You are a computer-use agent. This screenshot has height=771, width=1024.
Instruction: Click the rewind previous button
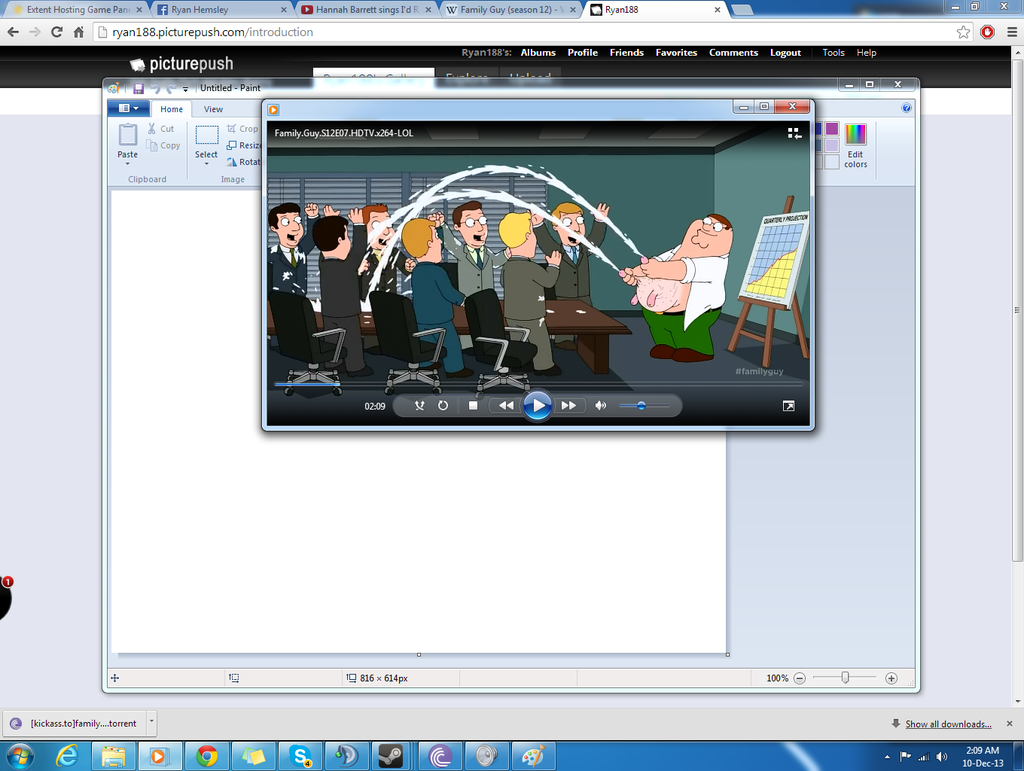click(506, 405)
